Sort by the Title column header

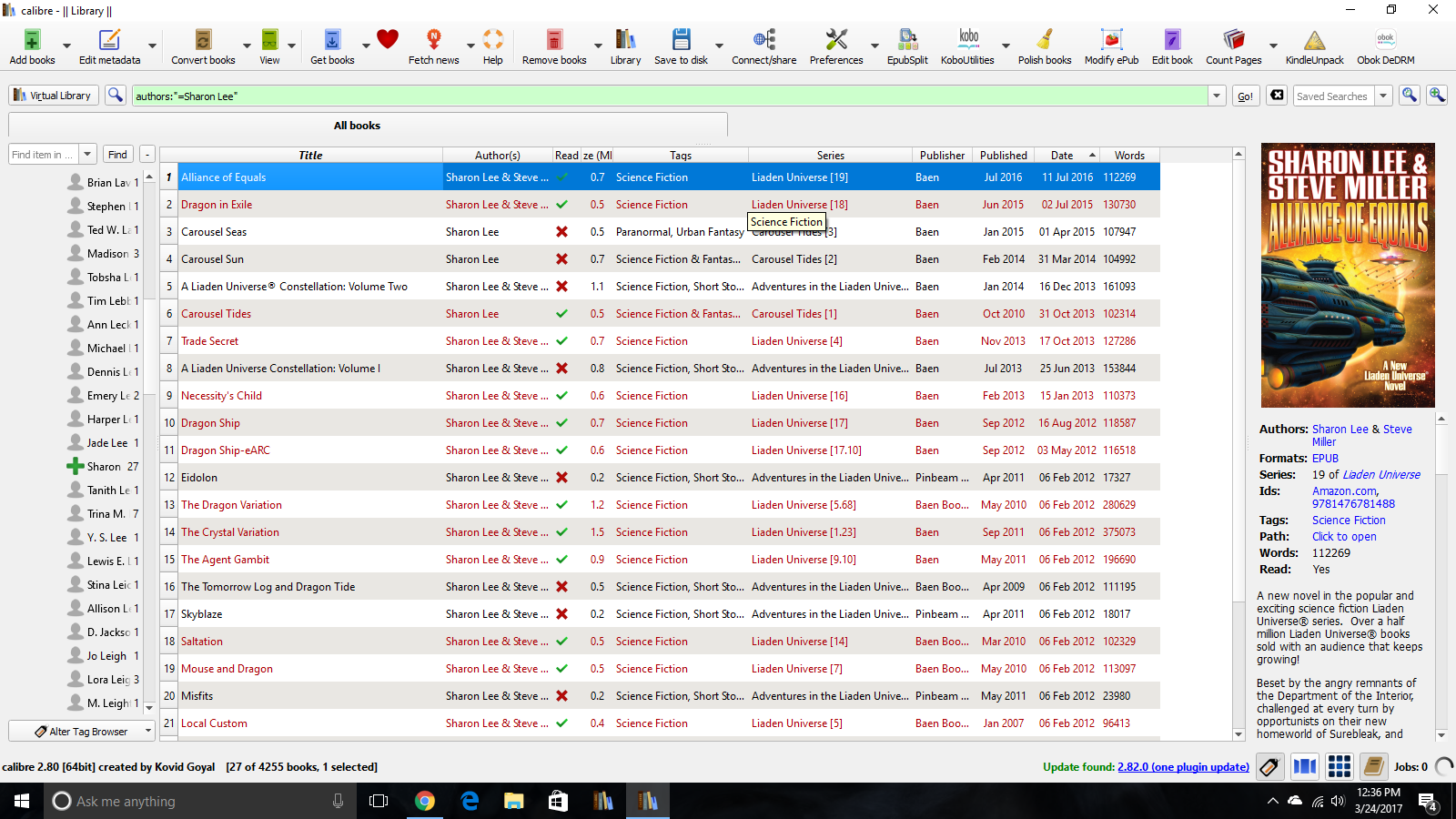click(310, 156)
